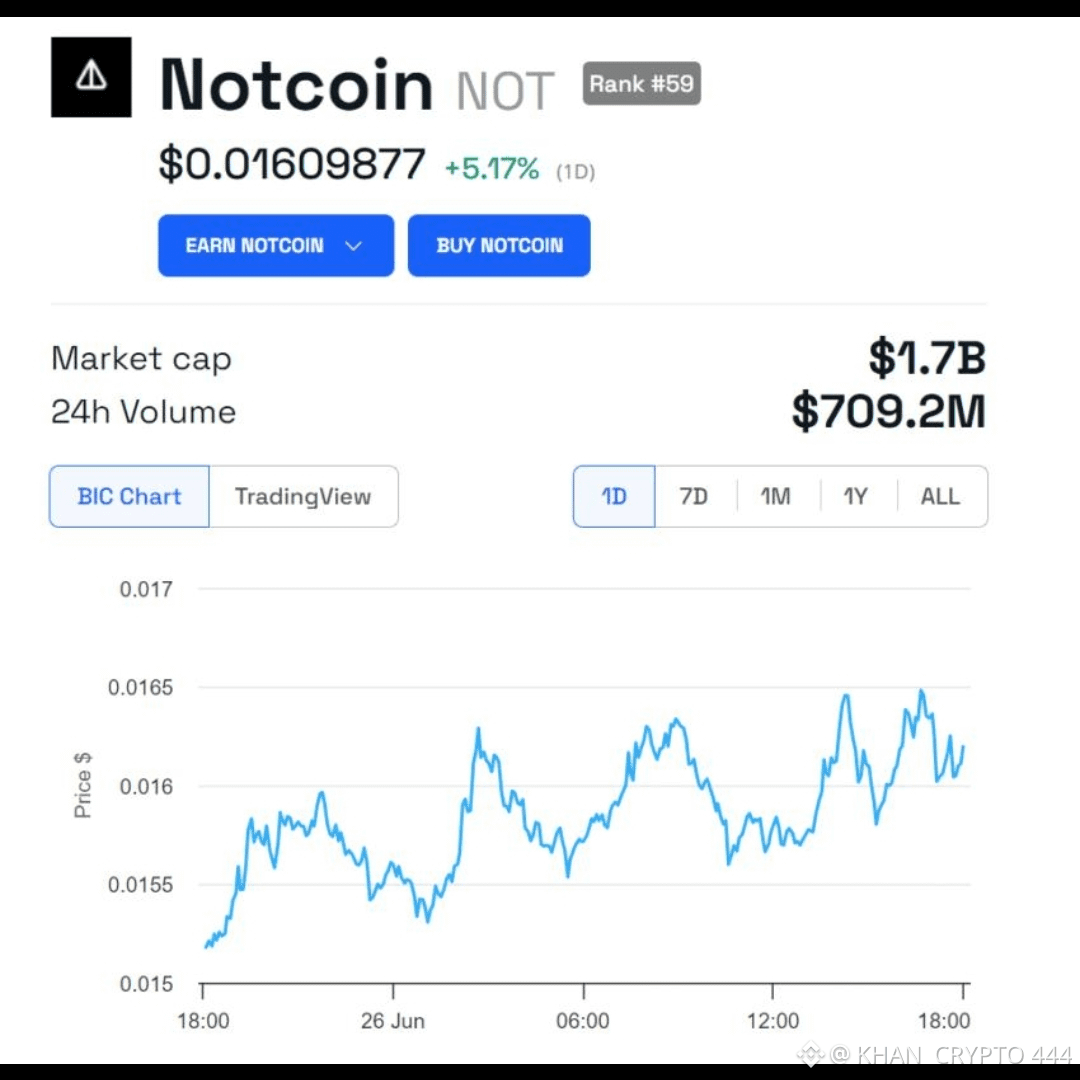Click the Notcoin triangle logo icon
This screenshot has width=1080, height=1080.
91,77
